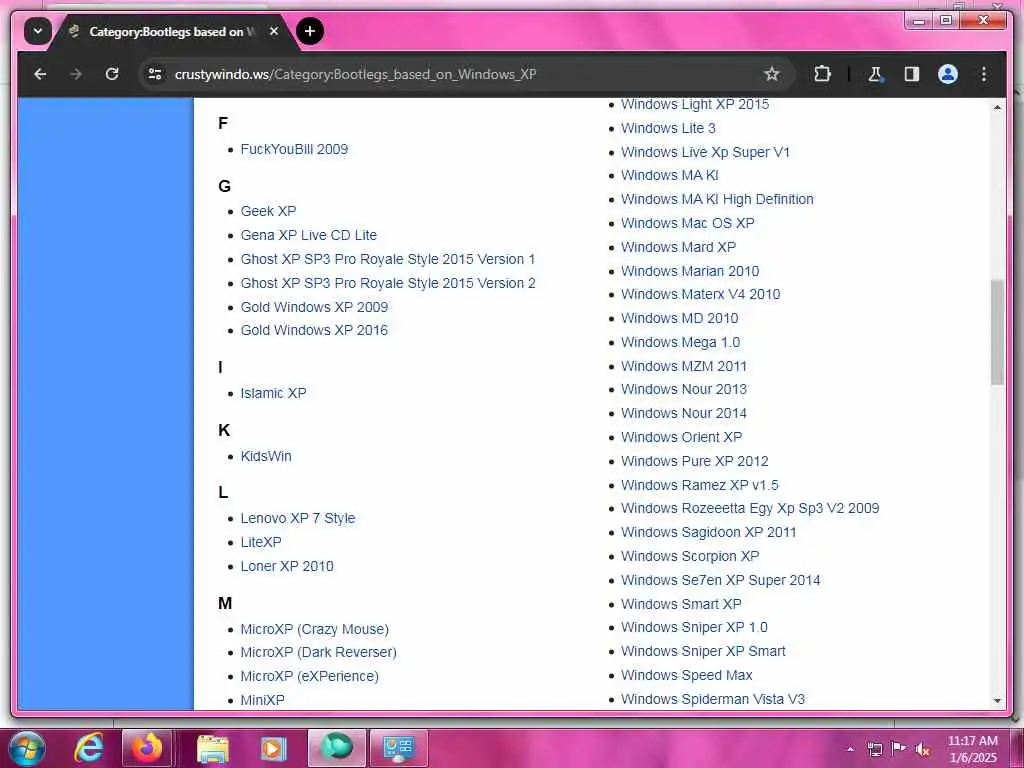This screenshot has width=1024, height=768.
Task: Open the taskbar clock and date
Action: pos(973,749)
